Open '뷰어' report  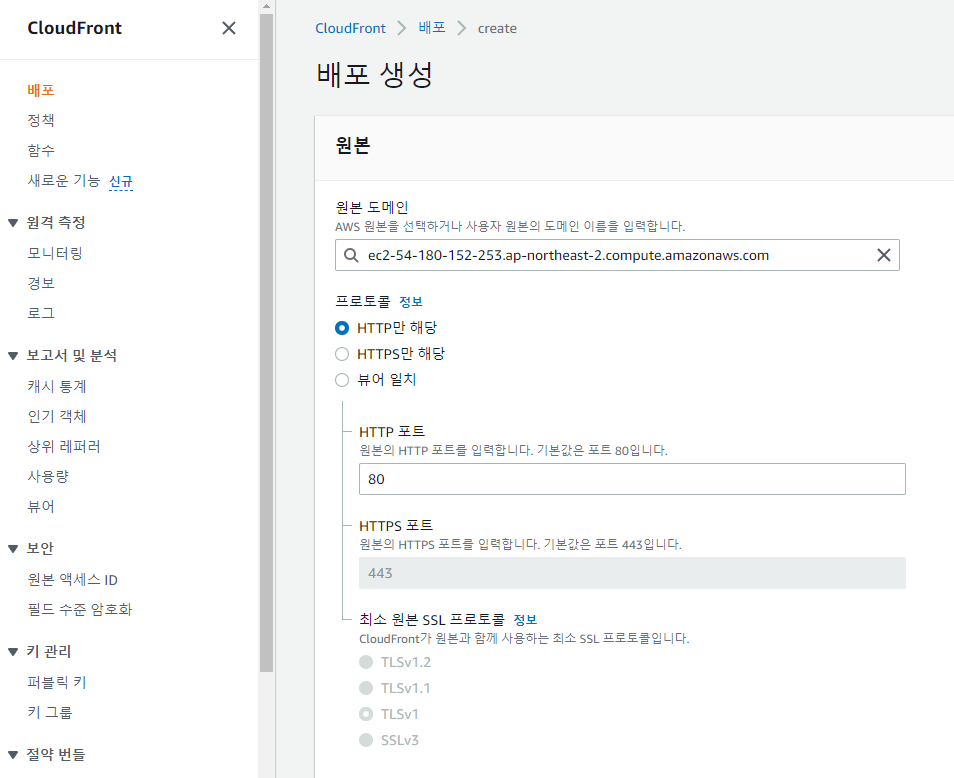tap(41, 507)
